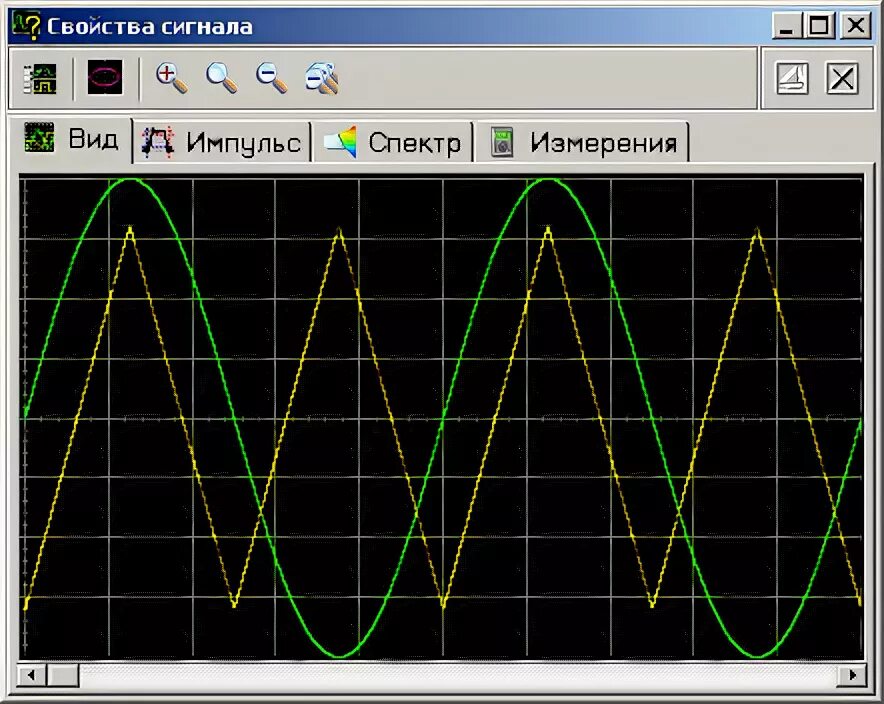Click the zoom out magnifier
The image size is (884, 704).
point(271,78)
